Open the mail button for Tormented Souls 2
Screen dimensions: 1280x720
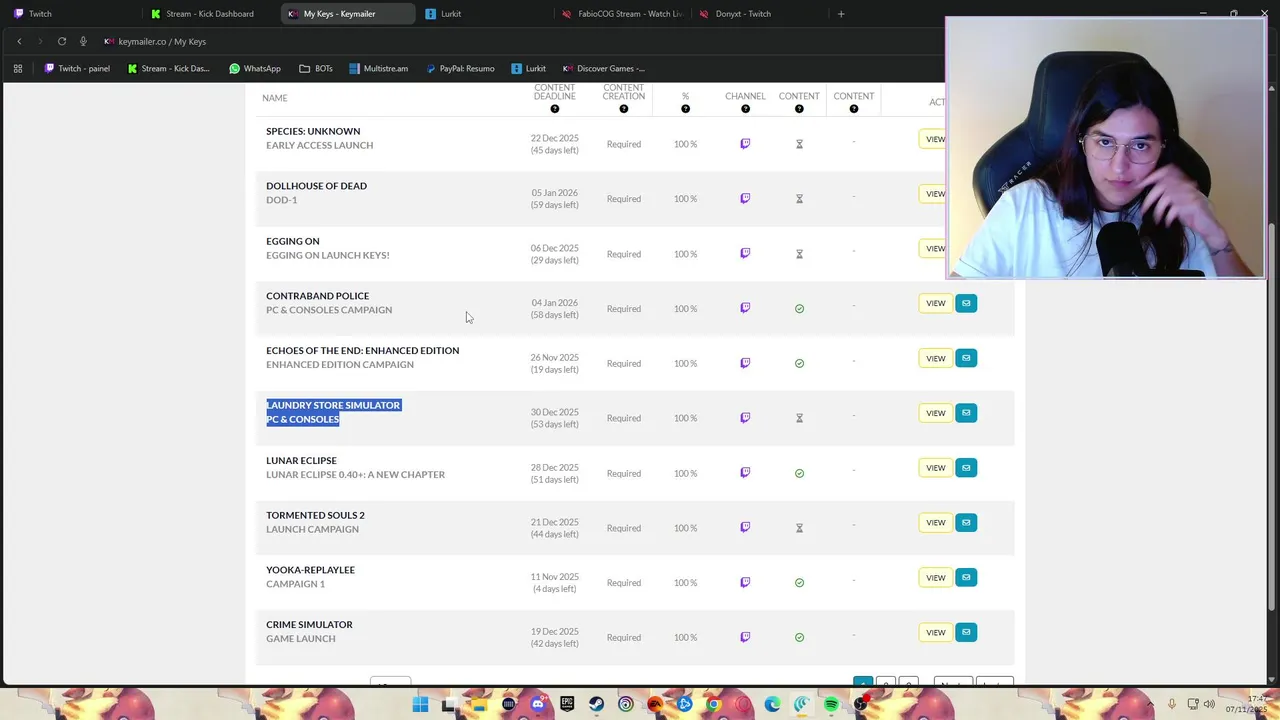tap(966, 522)
